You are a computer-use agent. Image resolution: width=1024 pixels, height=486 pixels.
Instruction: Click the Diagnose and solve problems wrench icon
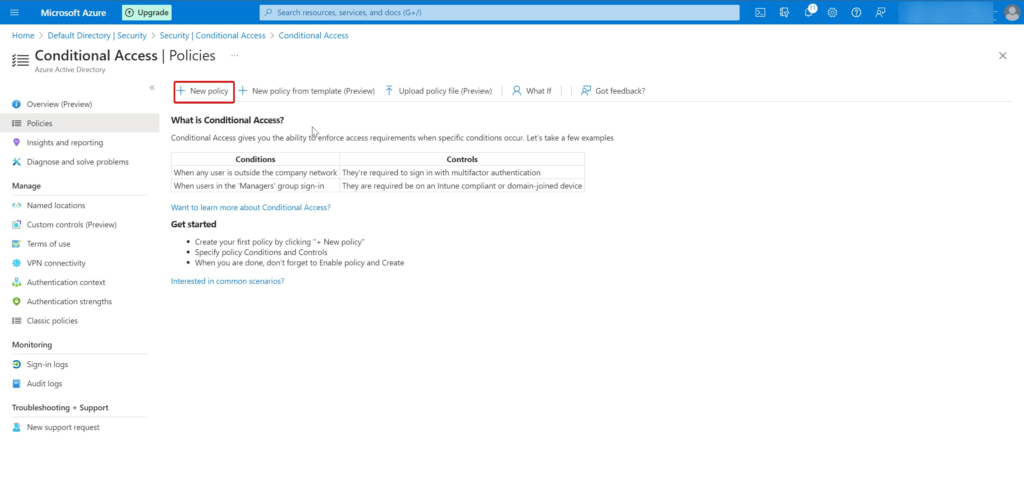pos(16,161)
